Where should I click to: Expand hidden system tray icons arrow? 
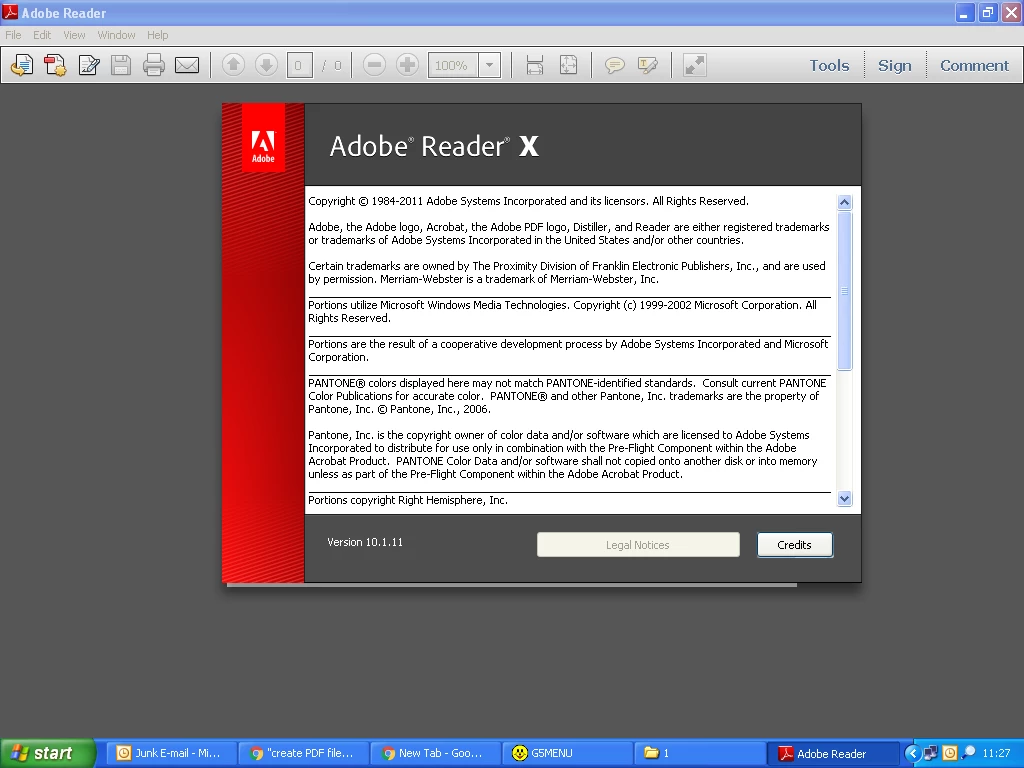[912, 753]
